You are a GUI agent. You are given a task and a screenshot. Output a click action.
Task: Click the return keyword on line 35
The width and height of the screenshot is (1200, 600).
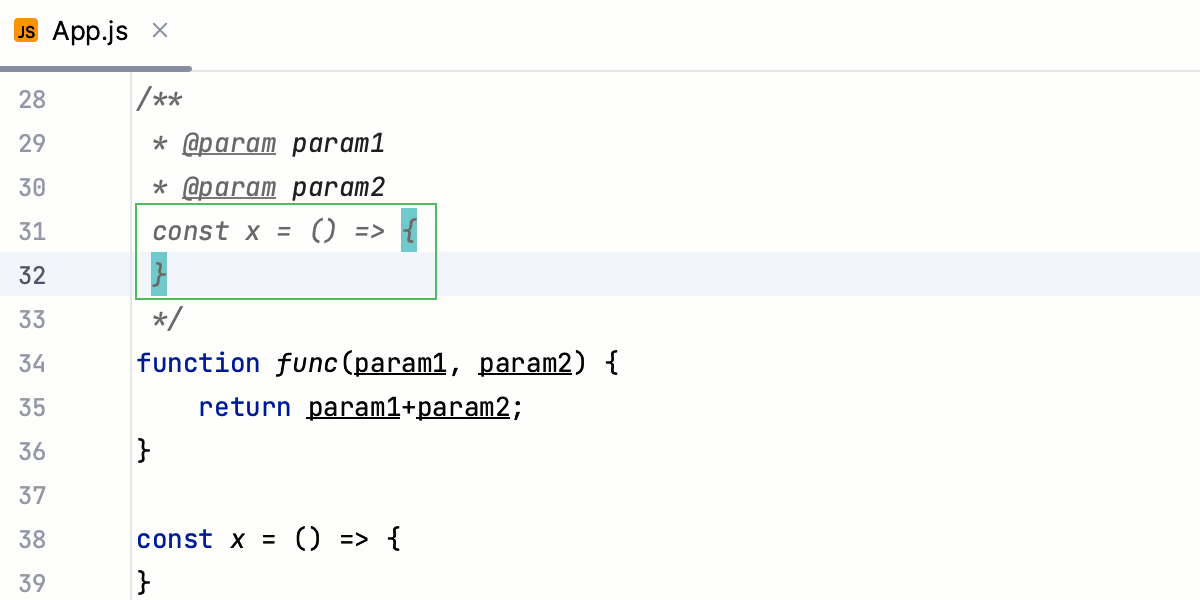[x=244, y=407]
